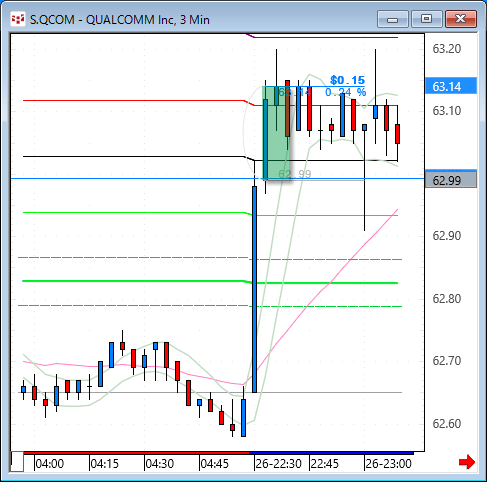Viewport: 487px width, 482px height.
Task: Click the 63.10 price axis label
Action: [x=447, y=111]
